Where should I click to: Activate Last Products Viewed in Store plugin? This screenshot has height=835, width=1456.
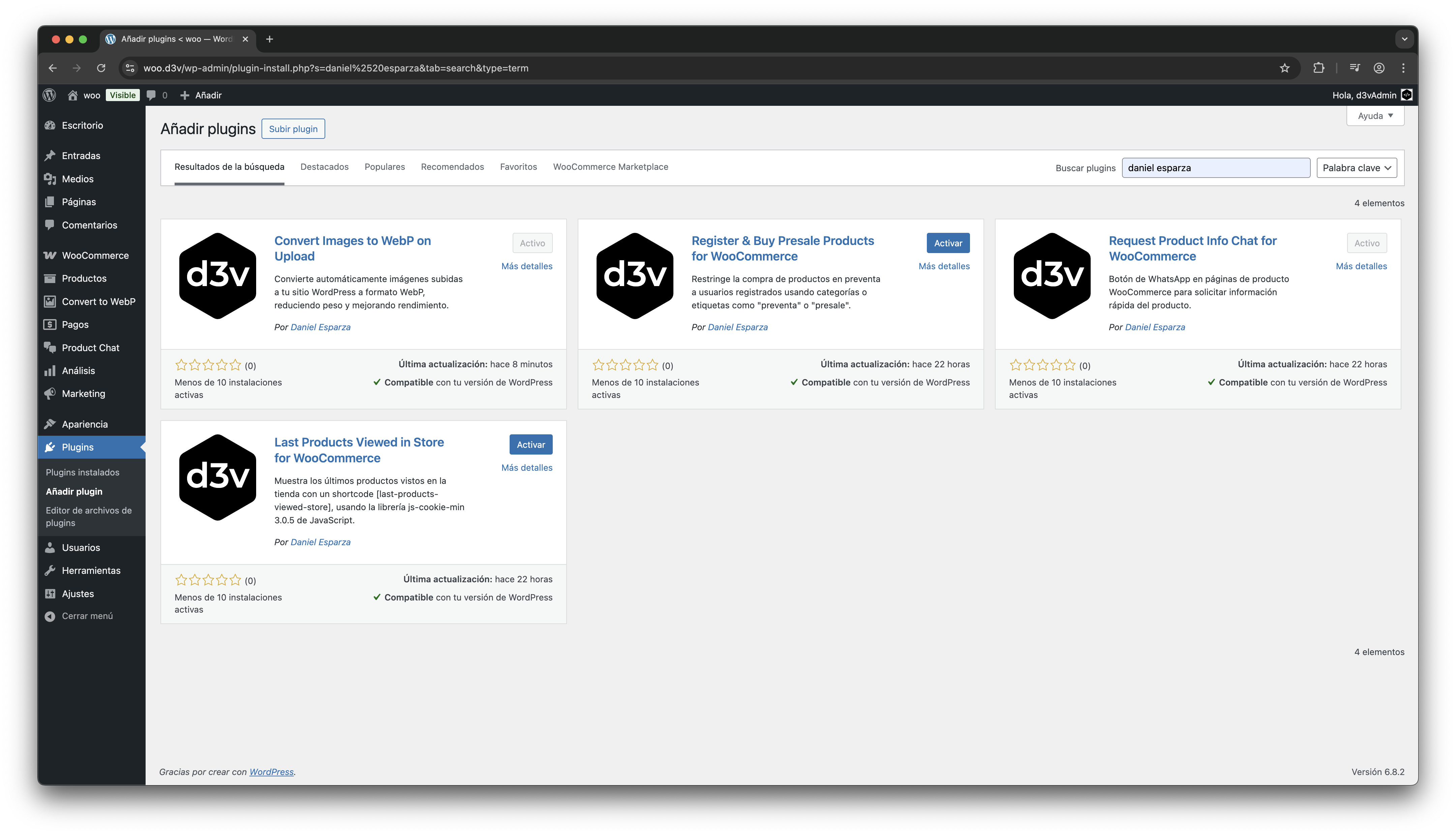[530, 444]
